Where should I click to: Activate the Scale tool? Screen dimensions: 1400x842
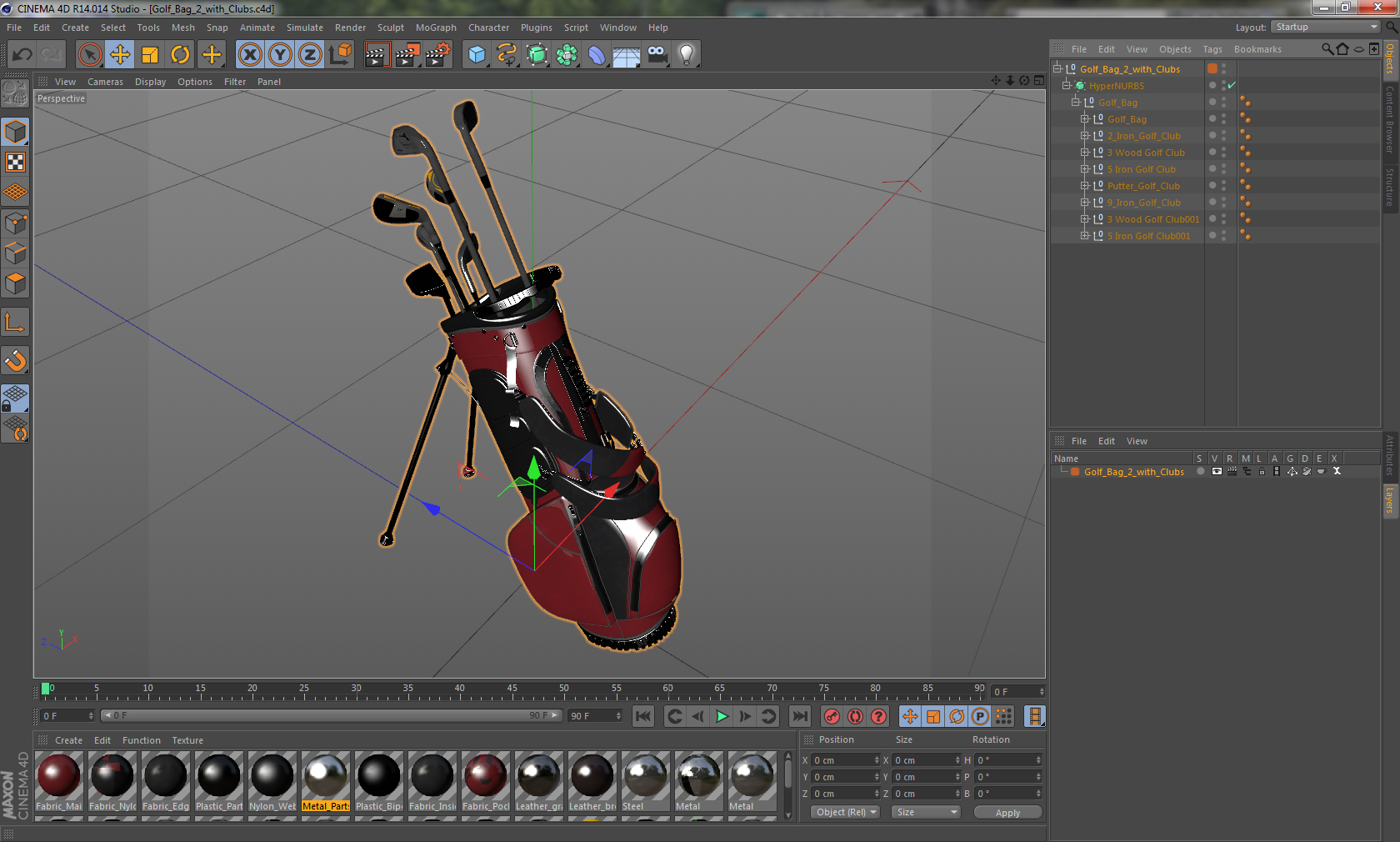(150, 55)
